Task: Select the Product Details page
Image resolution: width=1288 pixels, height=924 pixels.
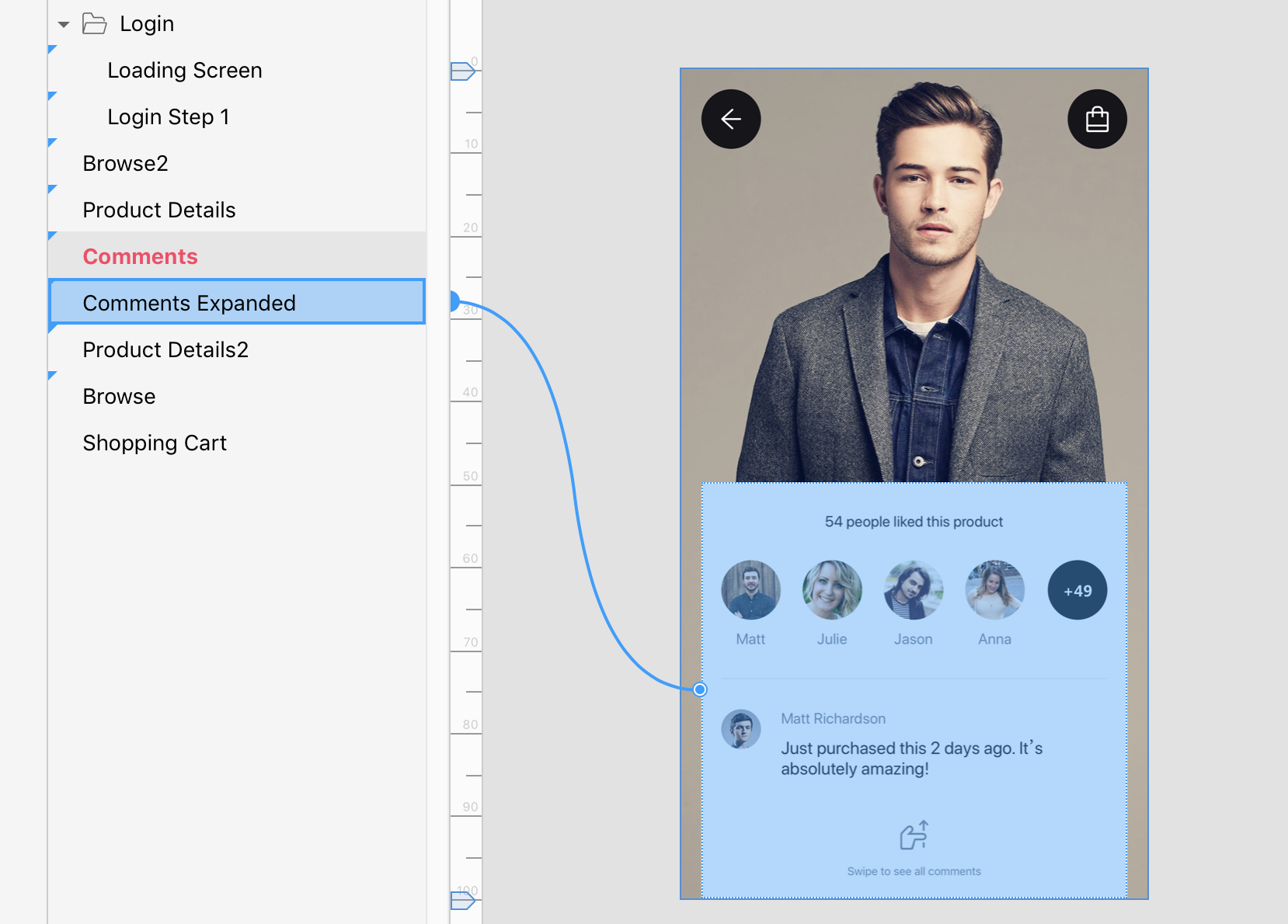Action: pyautogui.click(x=159, y=210)
